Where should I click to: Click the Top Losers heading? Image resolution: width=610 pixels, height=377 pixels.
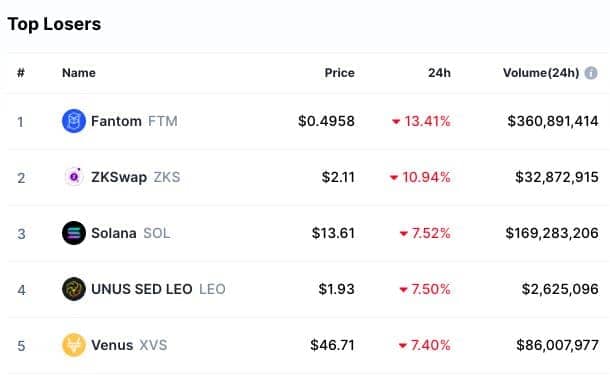[x=54, y=24]
